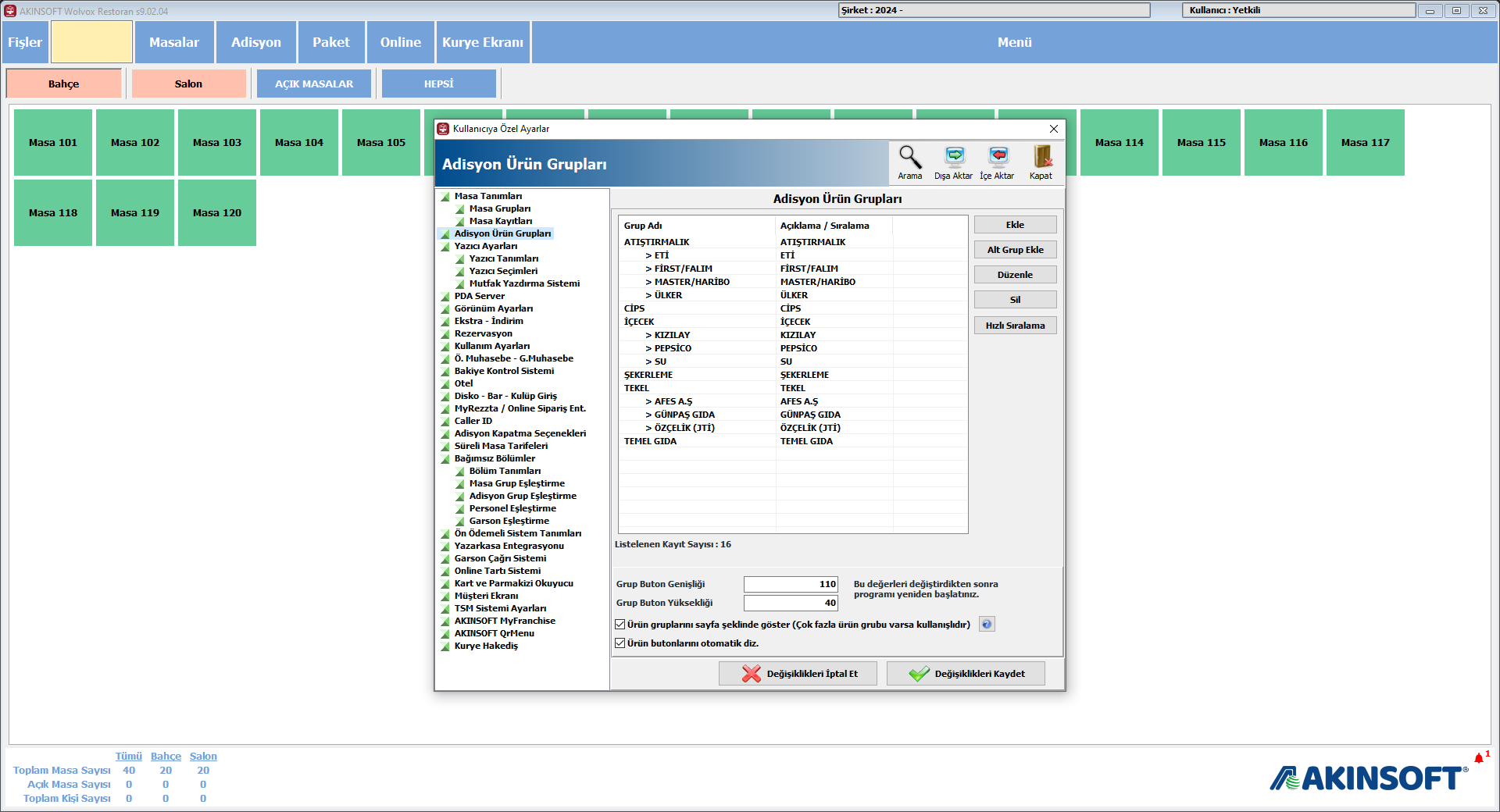Click the green check on Değişiklikleri Kaydet
This screenshot has width=1500, height=812.
(x=920, y=674)
